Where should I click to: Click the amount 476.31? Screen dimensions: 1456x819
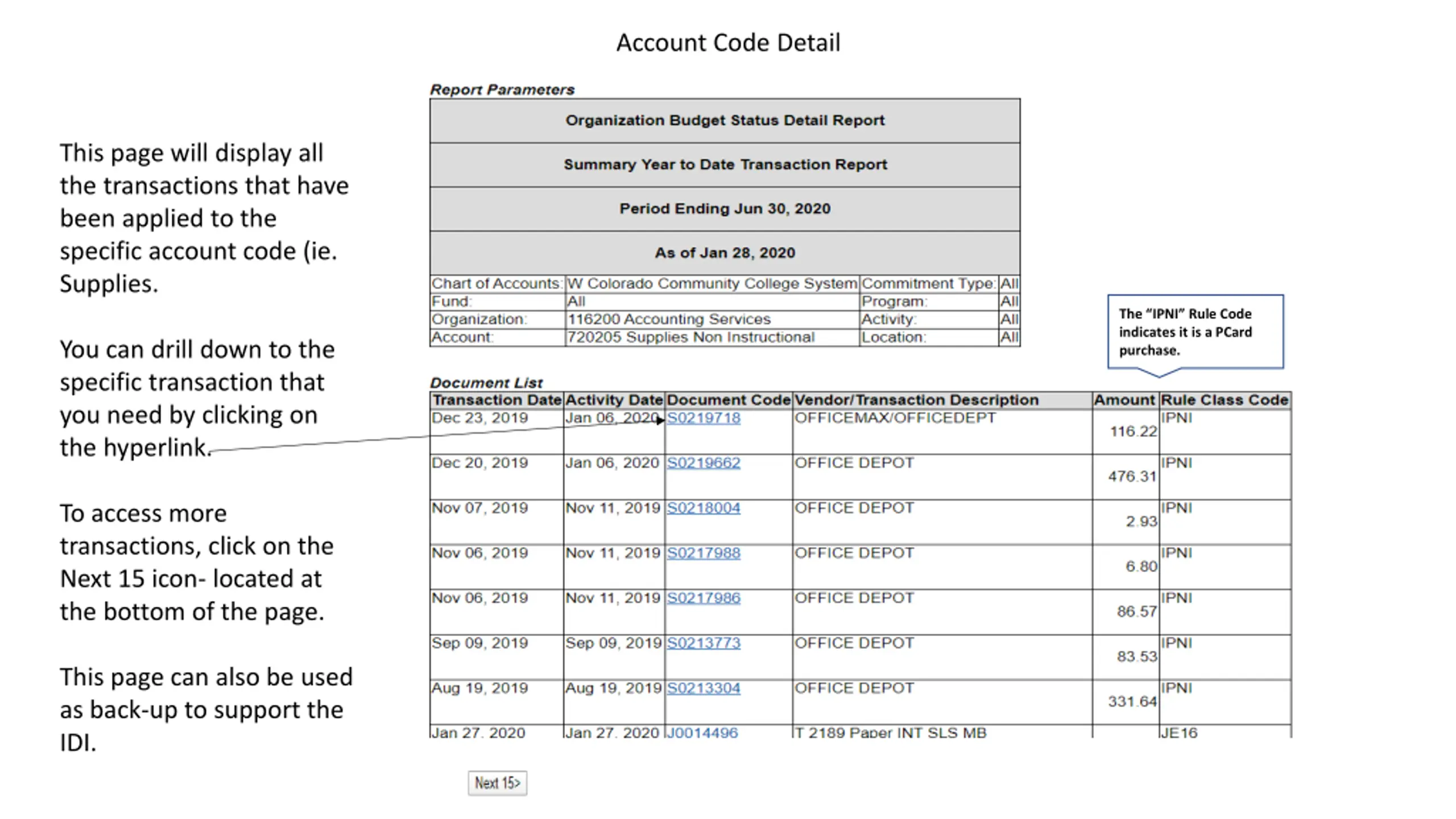1132,477
